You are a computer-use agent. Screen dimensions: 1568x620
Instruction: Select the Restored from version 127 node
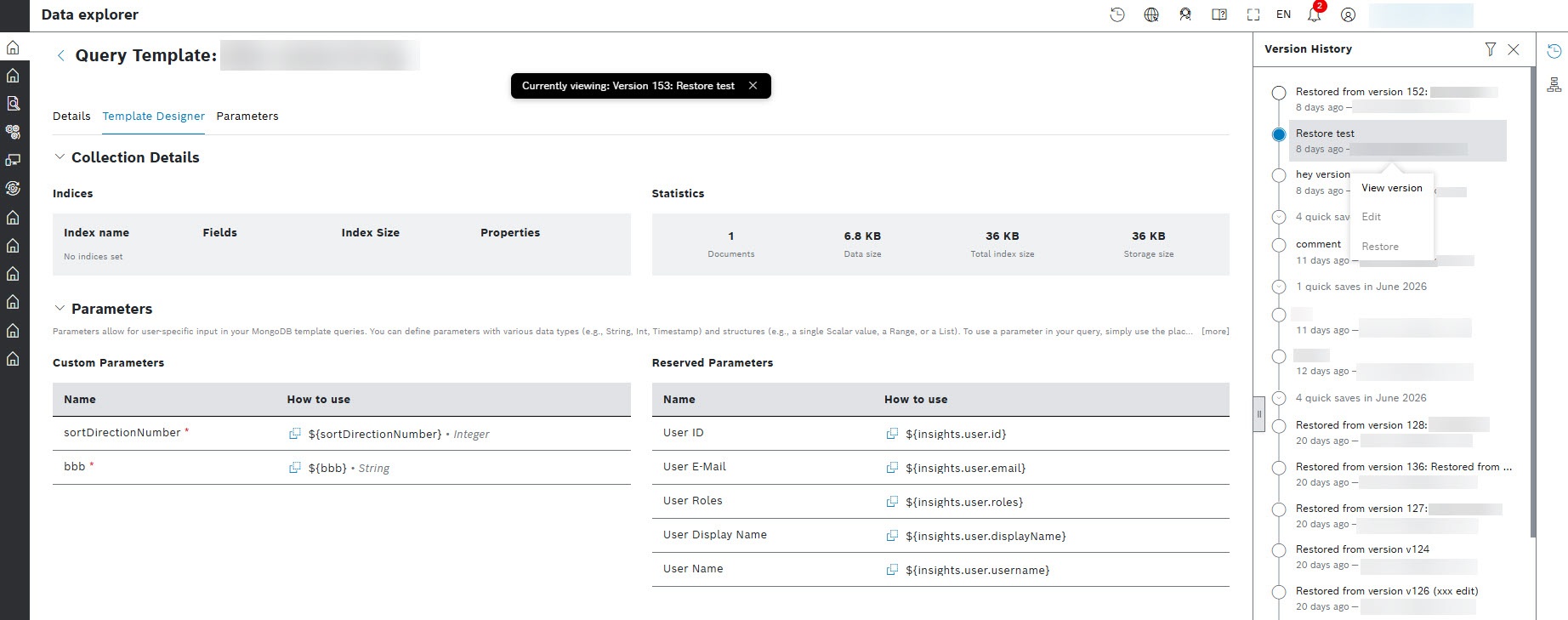coord(1279,509)
